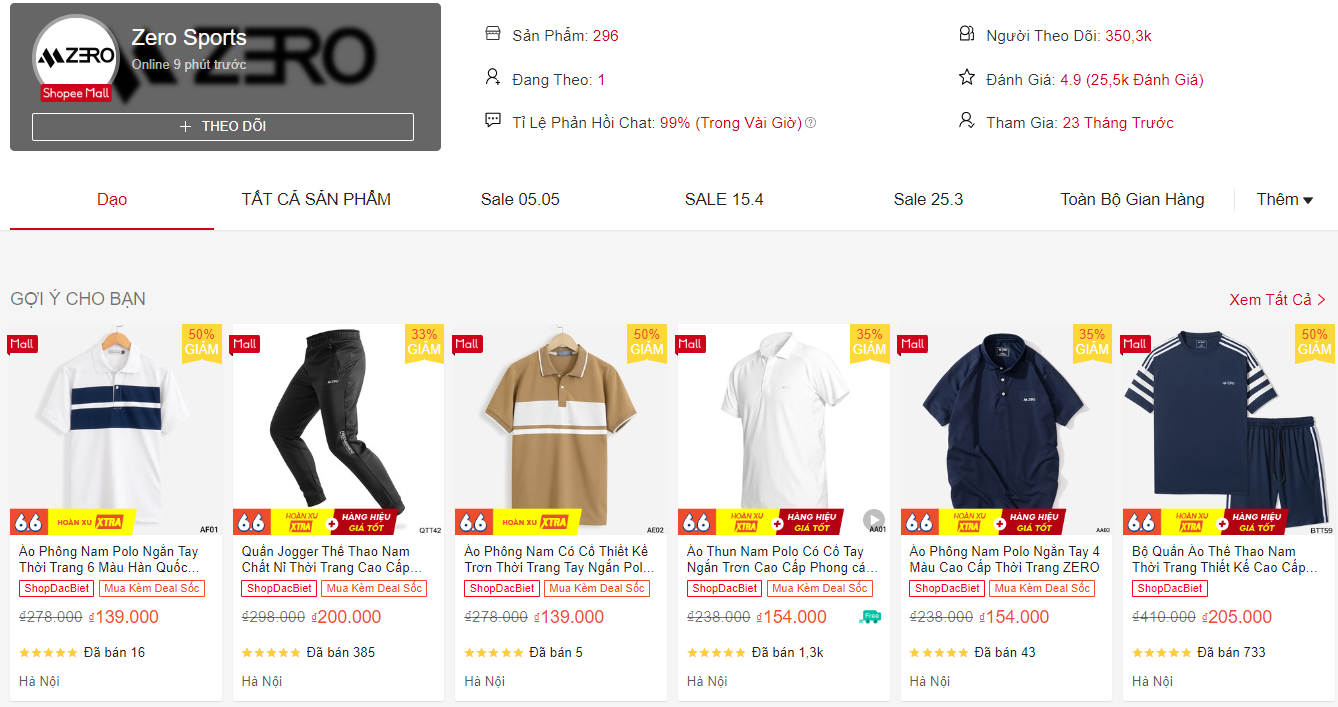Select the Toàn Bộ Gian Hàng tab

pyautogui.click(x=1134, y=199)
